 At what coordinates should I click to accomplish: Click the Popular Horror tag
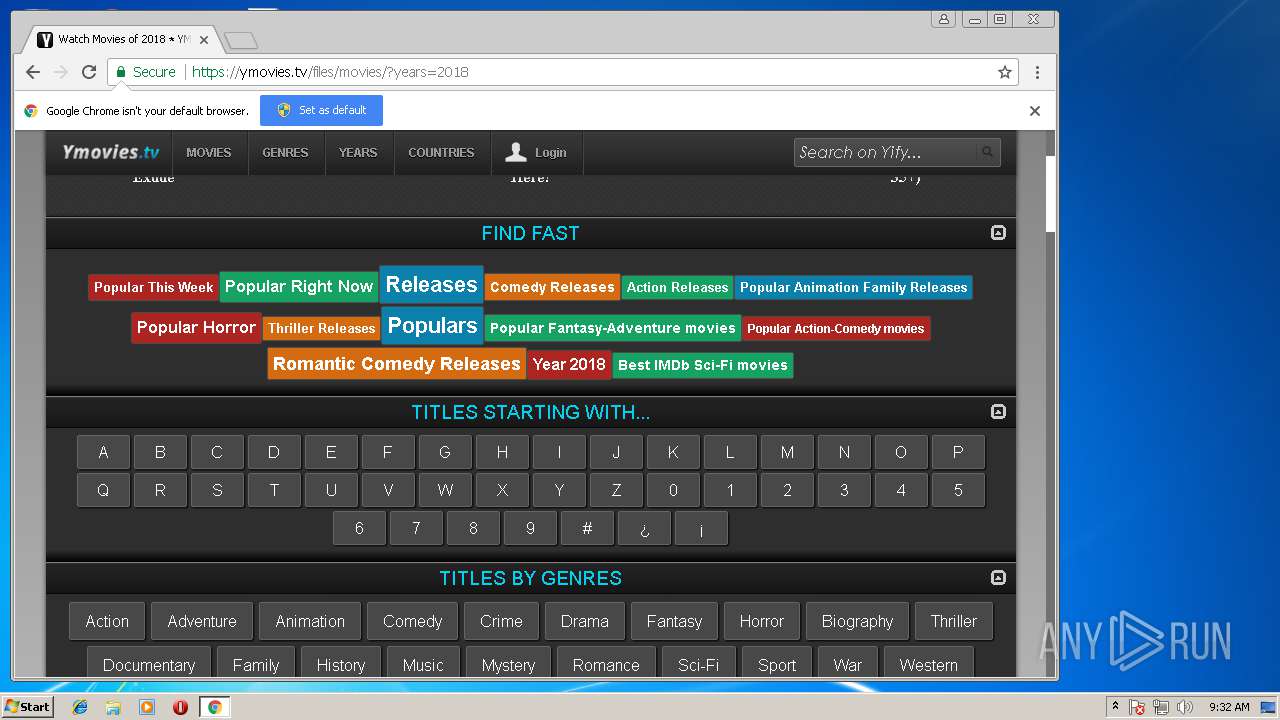(x=196, y=327)
